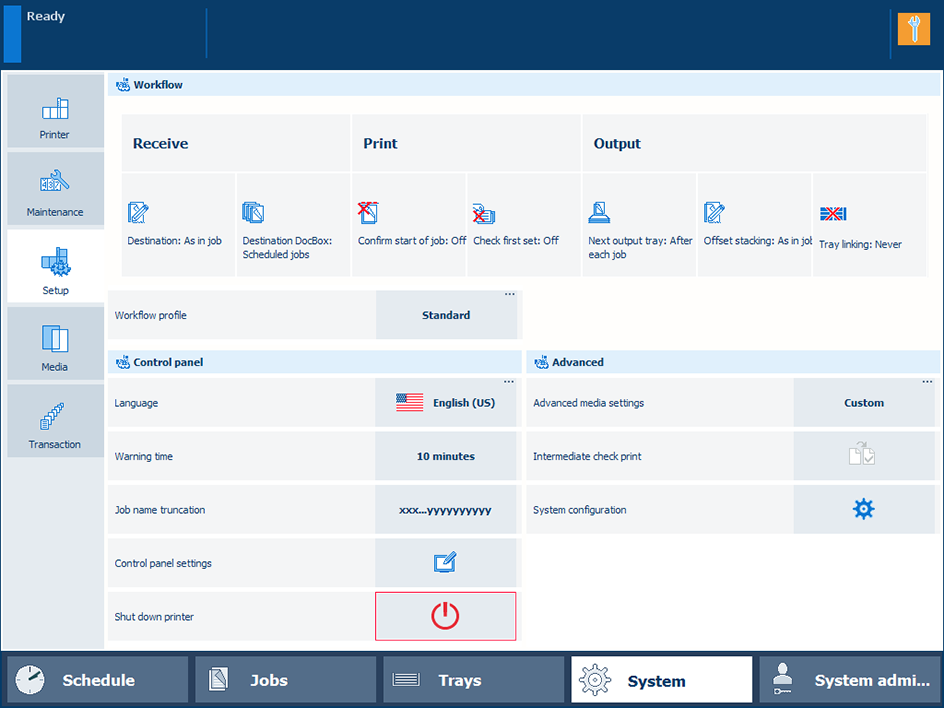Toggle the Tray linking setting
944x708 pixels.
[869, 225]
